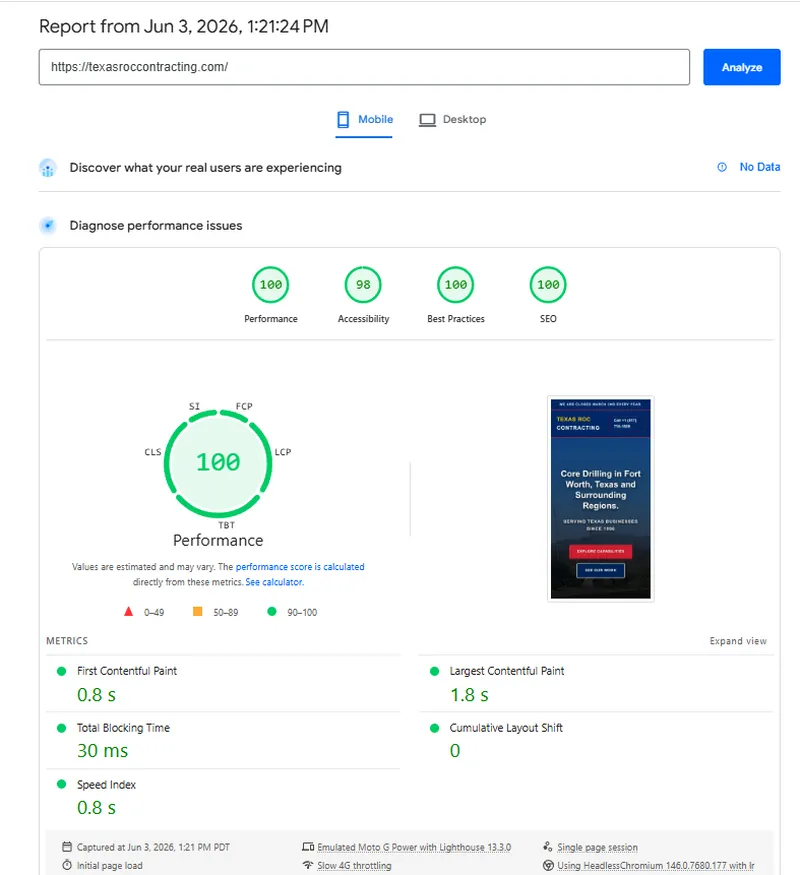This screenshot has width=800, height=875.
Task: Click Single page session text
Action: pos(597,847)
